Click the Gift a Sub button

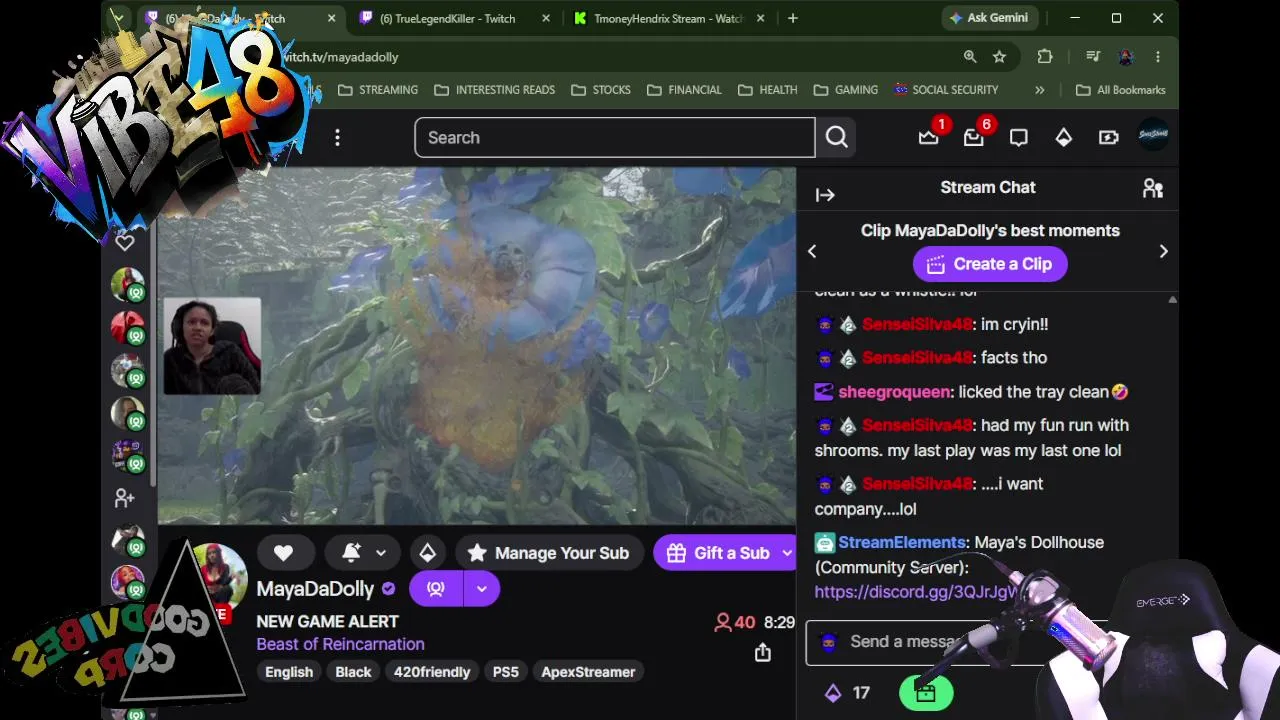(718, 553)
